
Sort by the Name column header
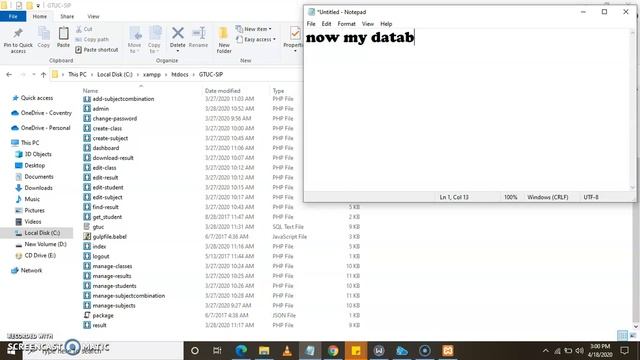[x=90, y=91]
